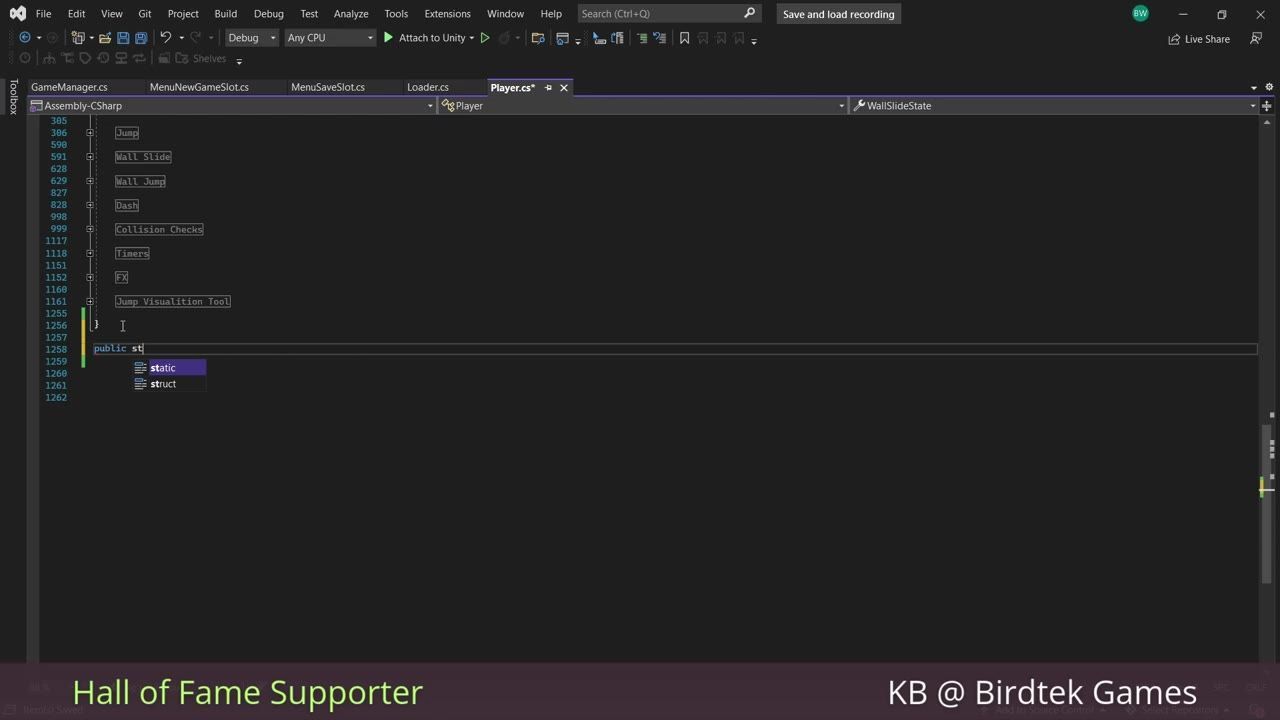Click the Visual Studio logo icon

17,14
